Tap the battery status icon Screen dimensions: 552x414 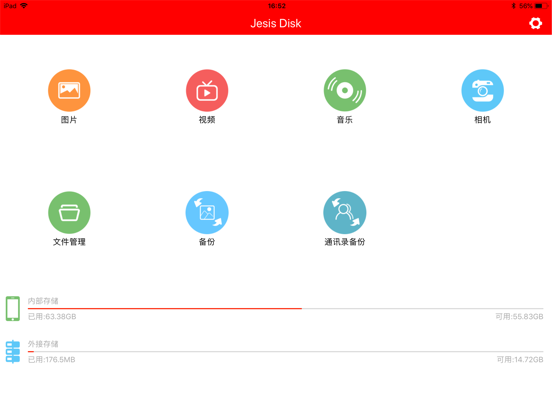point(541,6)
